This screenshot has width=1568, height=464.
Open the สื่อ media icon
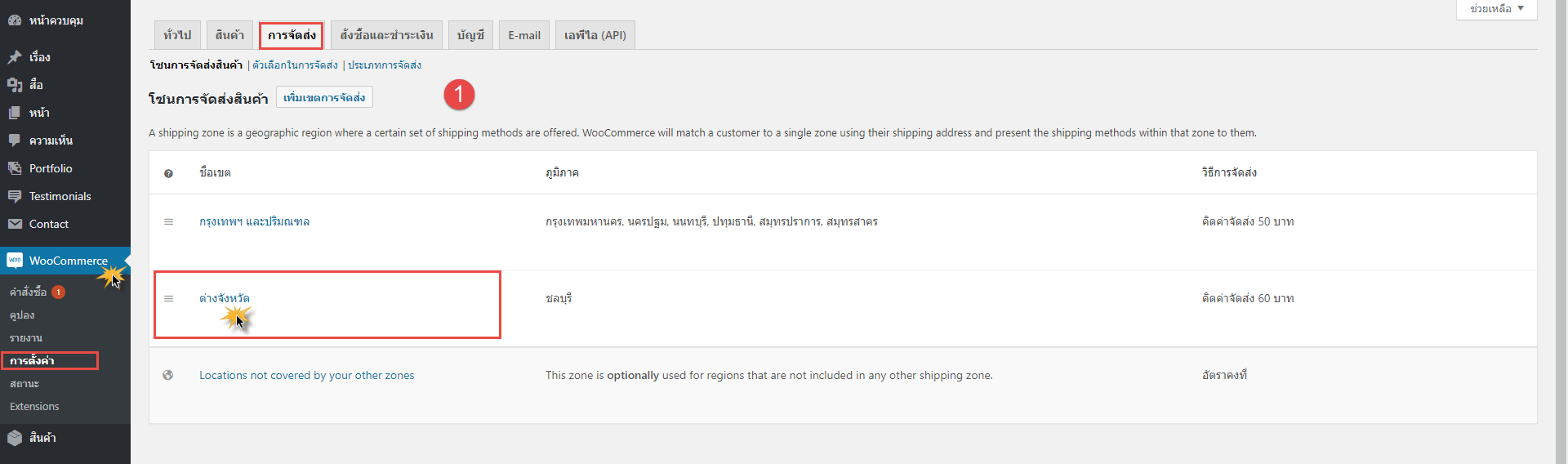point(15,85)
